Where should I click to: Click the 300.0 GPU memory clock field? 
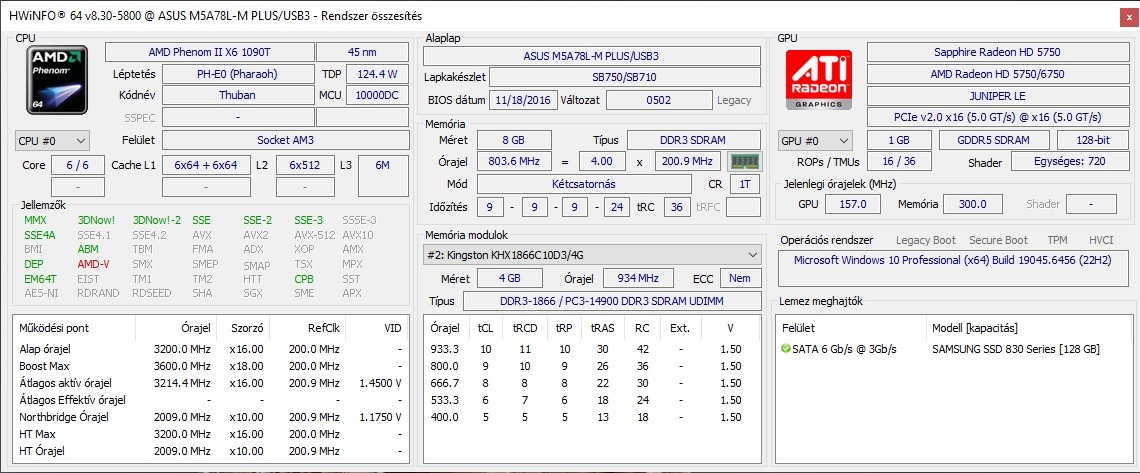(x=971, y=204)
